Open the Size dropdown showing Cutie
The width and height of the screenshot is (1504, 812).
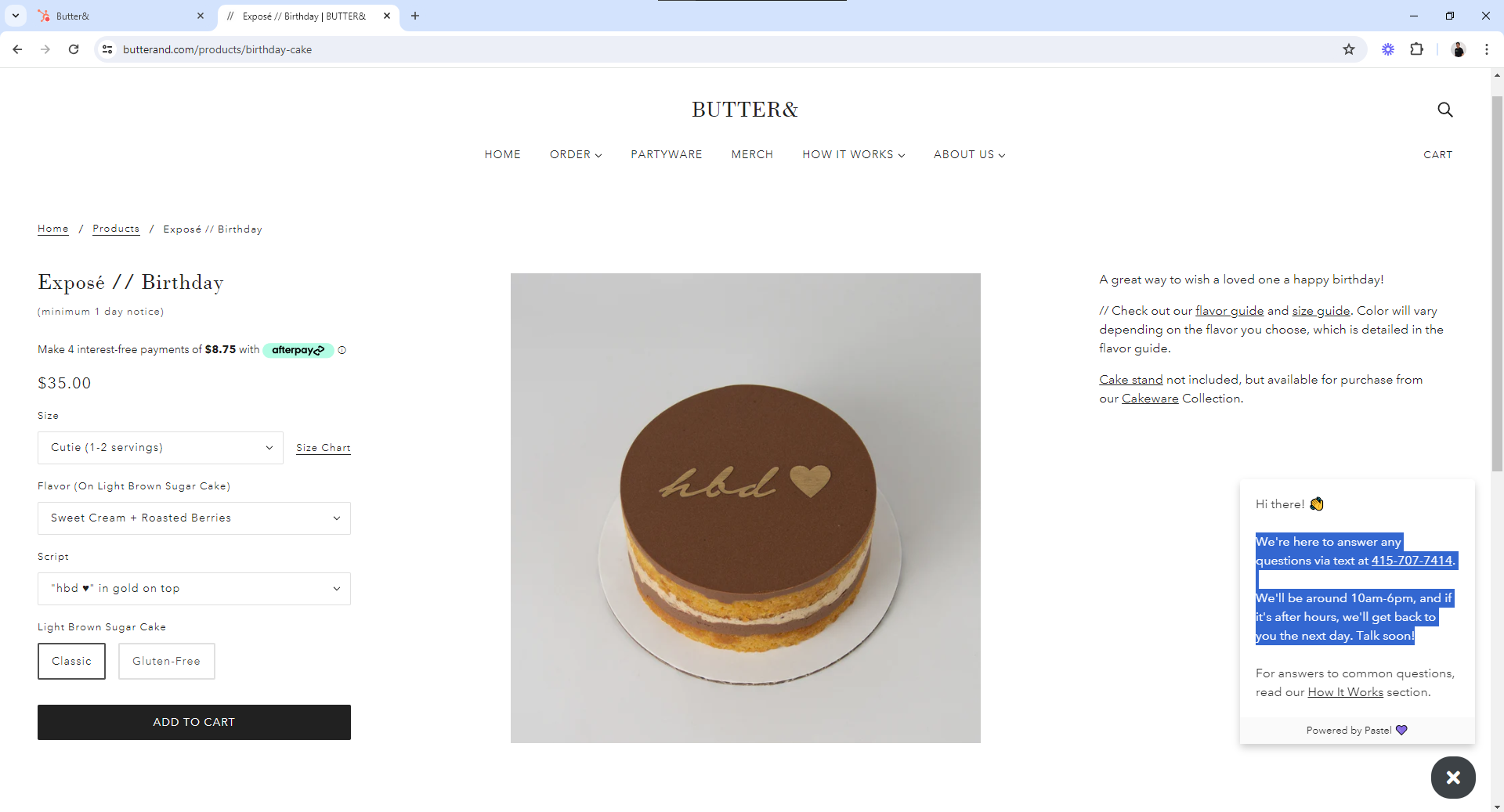pyautogui.click(x=161, y=448)
